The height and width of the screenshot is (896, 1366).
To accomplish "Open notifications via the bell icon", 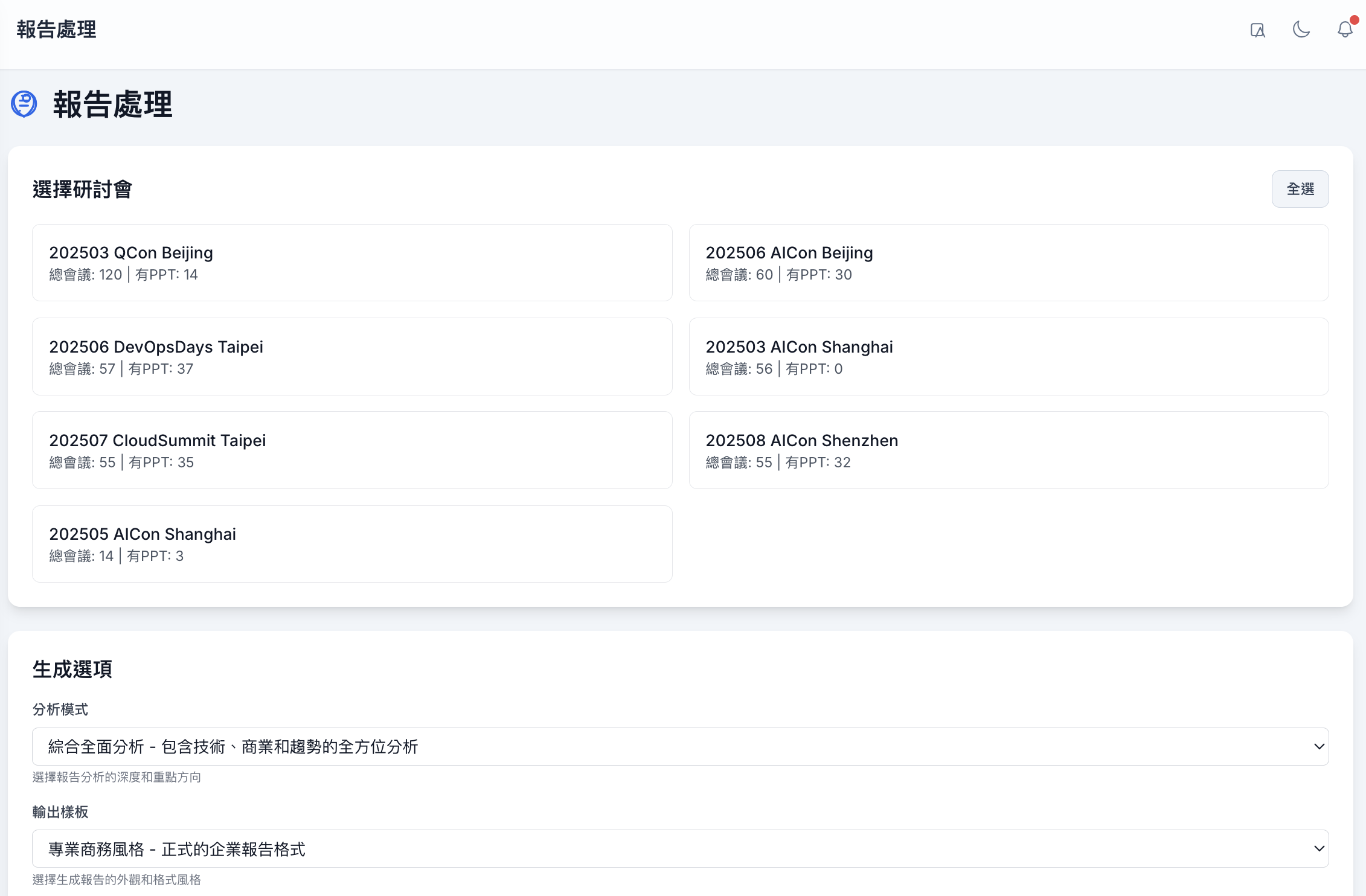I will [1344, 30].
